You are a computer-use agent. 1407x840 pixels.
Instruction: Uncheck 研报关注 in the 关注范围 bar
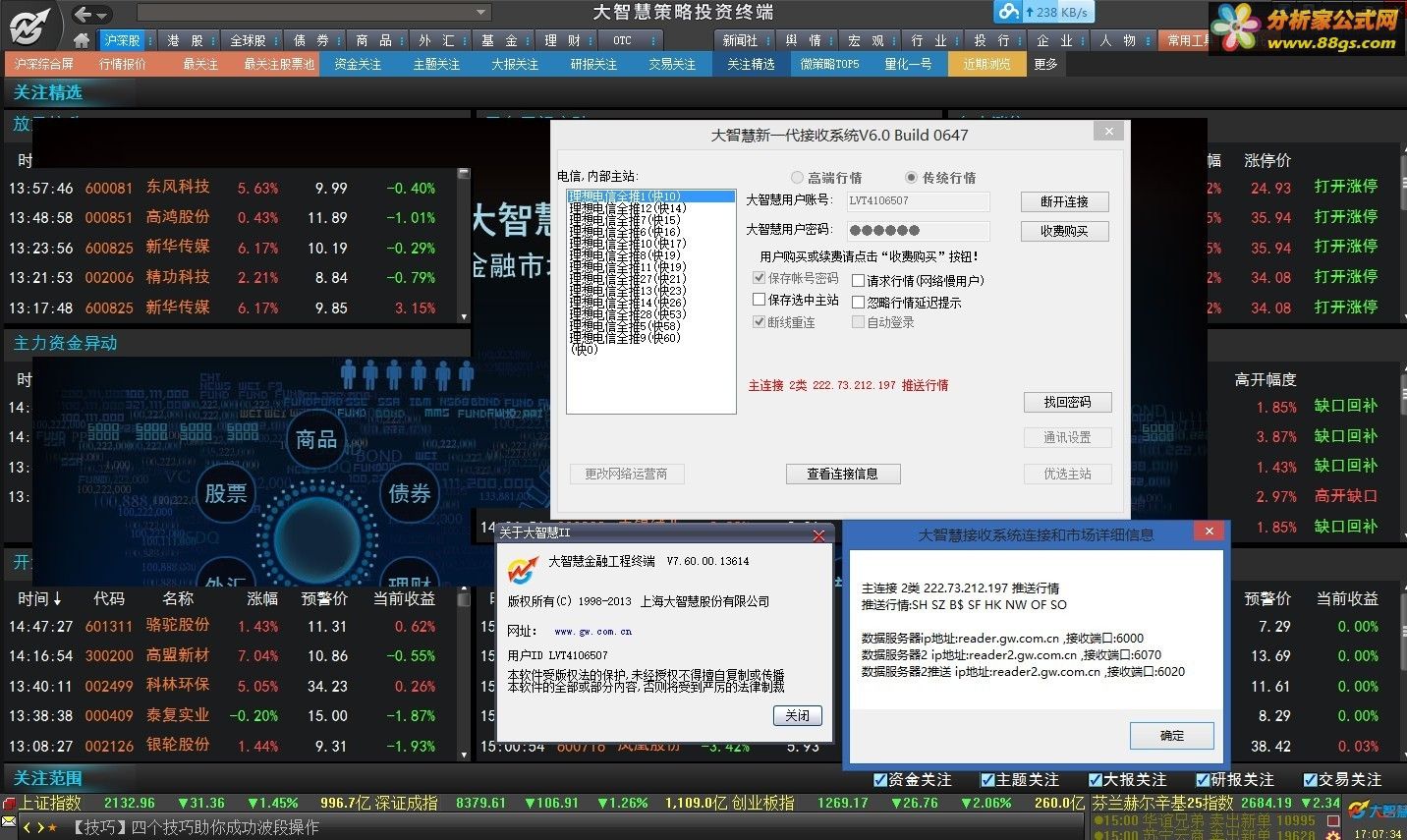click(1203, 780)
